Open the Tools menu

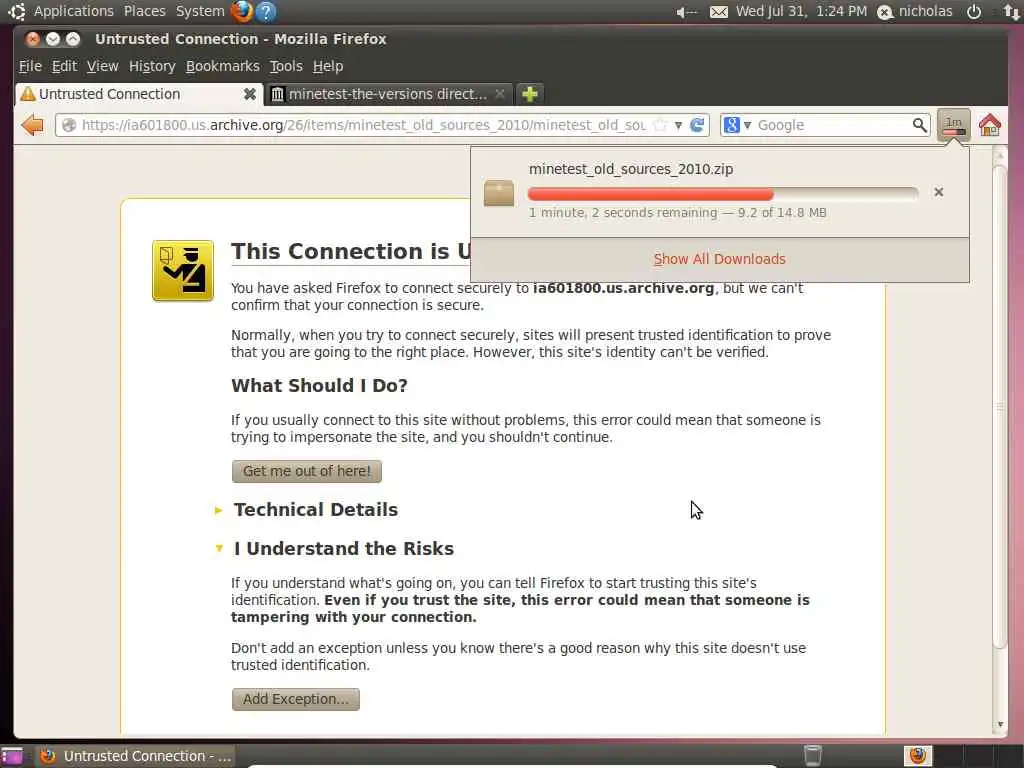coord(286,66)
